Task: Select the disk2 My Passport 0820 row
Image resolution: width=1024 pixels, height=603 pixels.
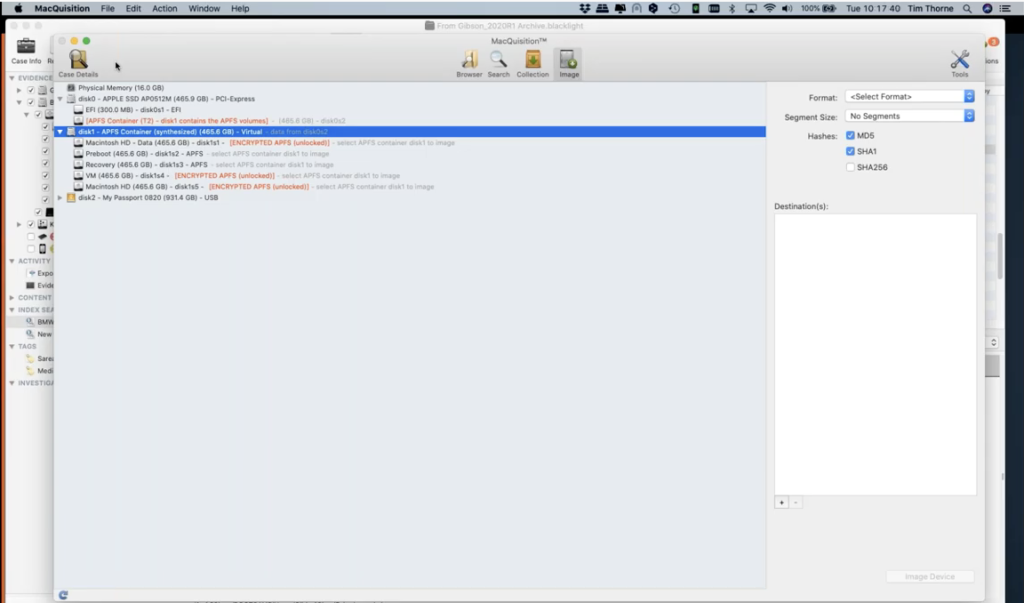Action: (410, 197)
